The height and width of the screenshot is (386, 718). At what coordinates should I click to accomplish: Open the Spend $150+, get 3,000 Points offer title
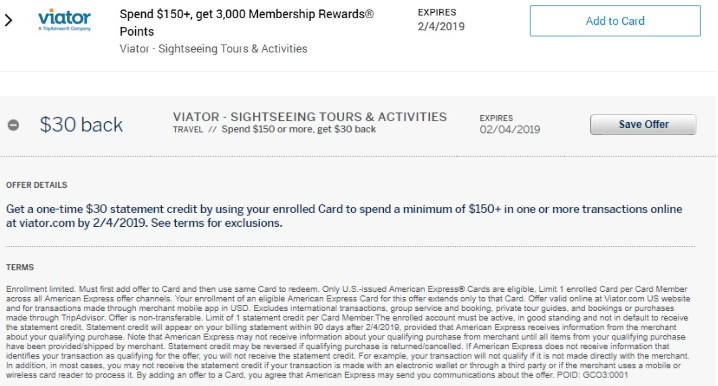click(x=246, y=22)
